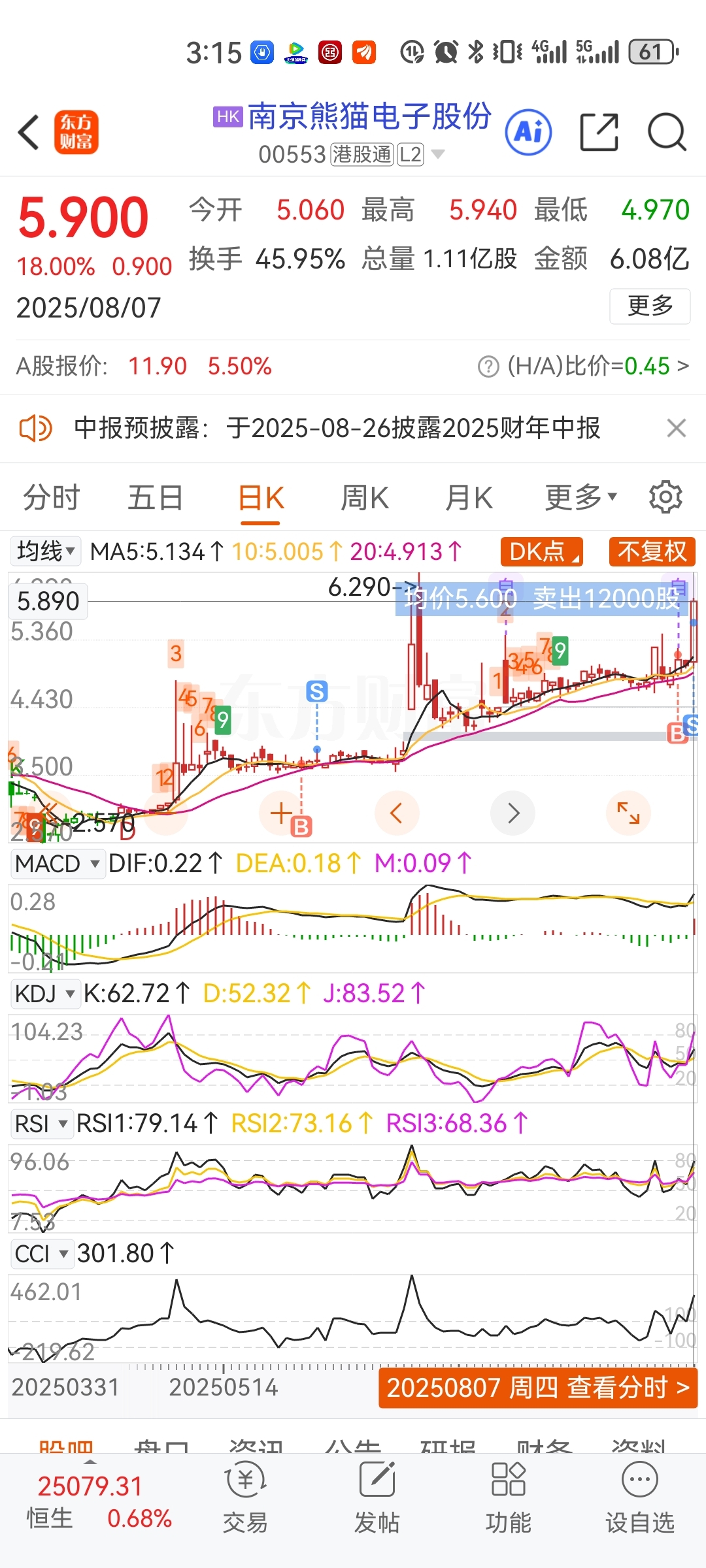Tap 更多 button for more quote data
The width and height of the screenshot is (706, 1568).
tap(650, 306)
